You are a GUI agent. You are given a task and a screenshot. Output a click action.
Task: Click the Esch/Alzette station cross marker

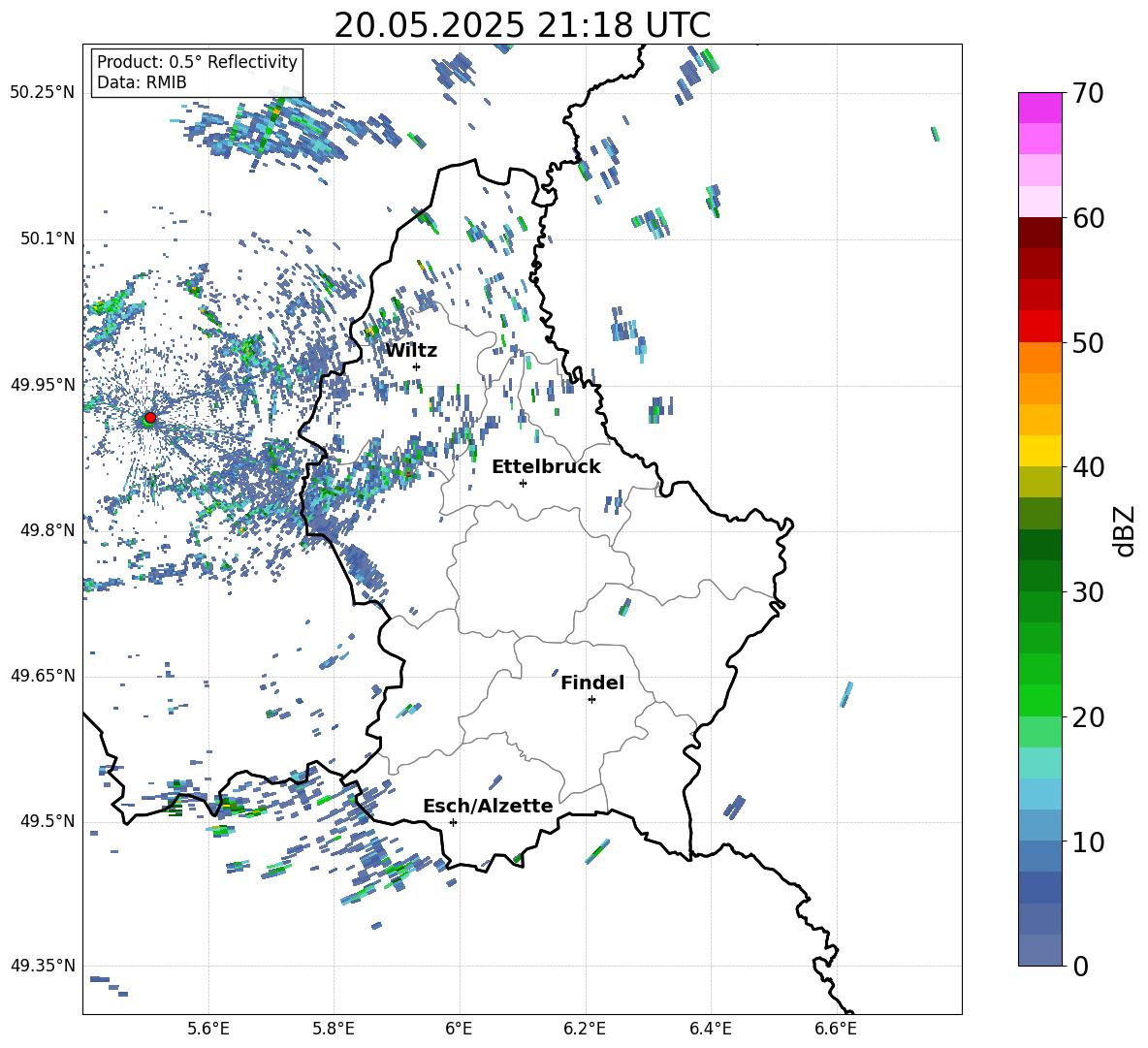click(453, 822)
